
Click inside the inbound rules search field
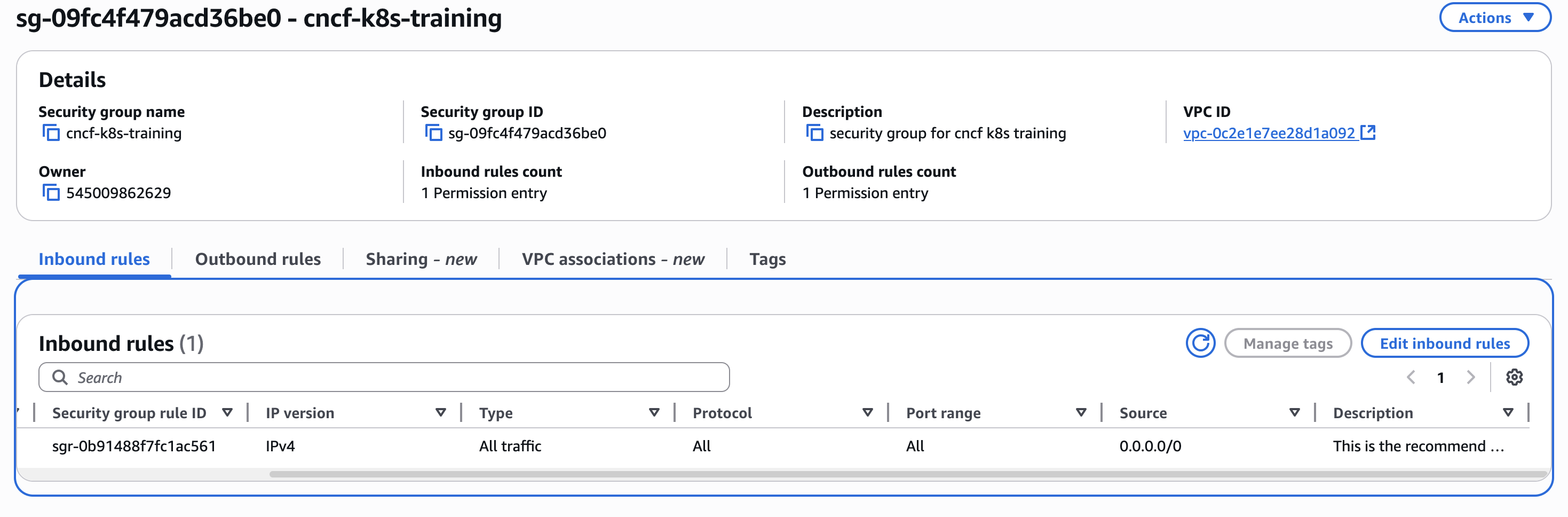[x=365, y=377]
